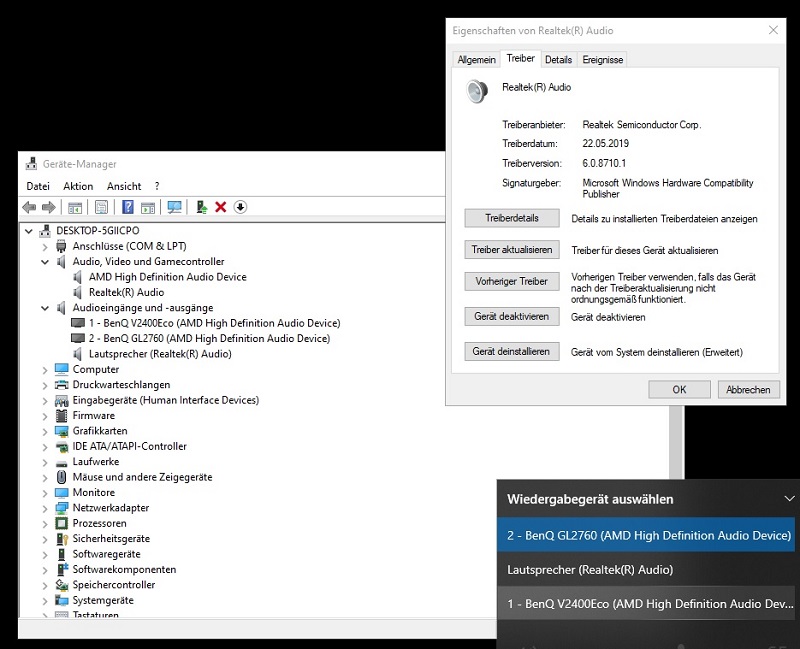Click OK in the Realtek Audio properties dialog

coord(679,389)
